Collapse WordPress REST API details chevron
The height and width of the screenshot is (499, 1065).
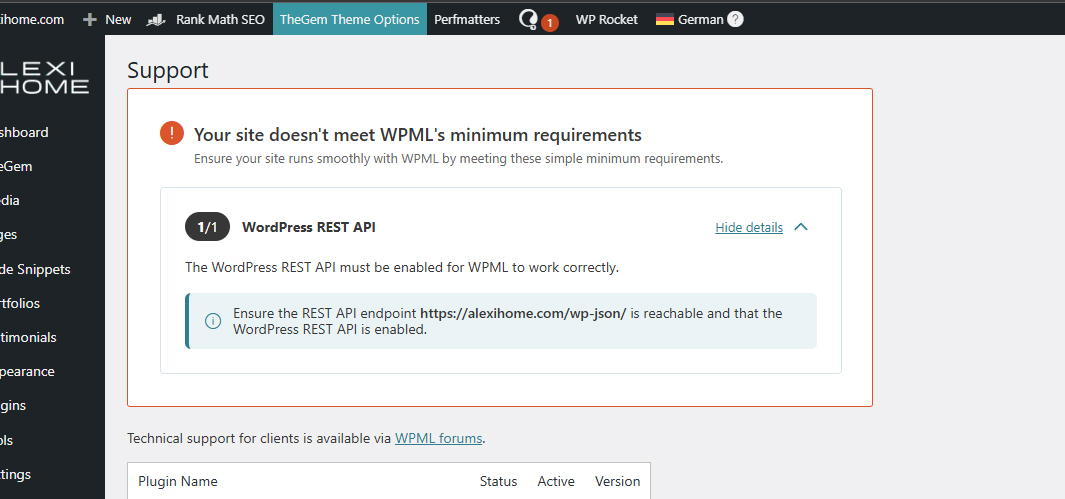click(x=801, y=227)
